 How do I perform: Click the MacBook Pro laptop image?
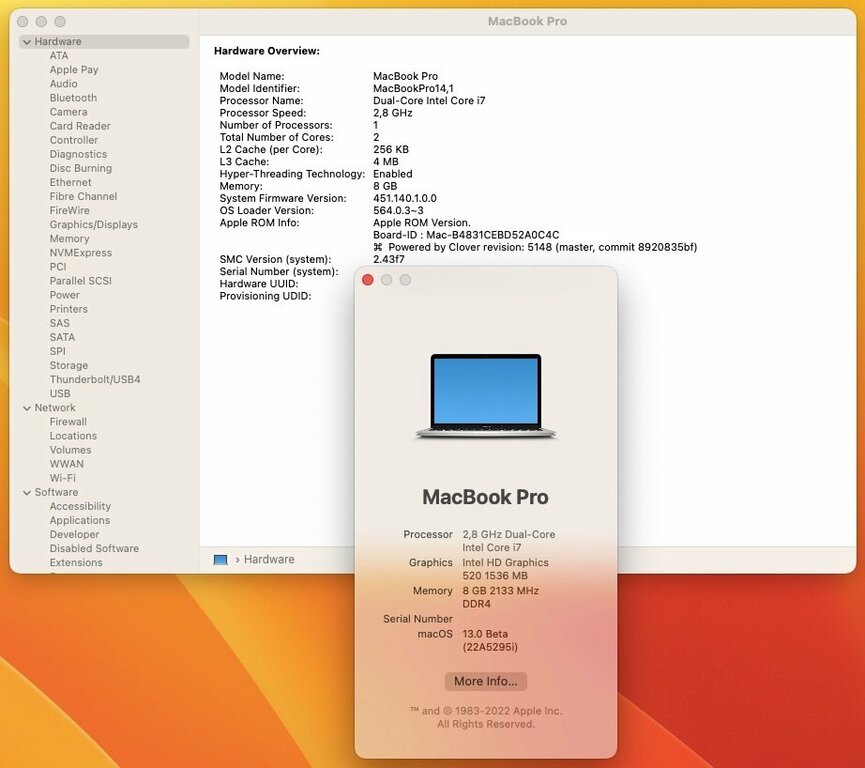(486, 393)
